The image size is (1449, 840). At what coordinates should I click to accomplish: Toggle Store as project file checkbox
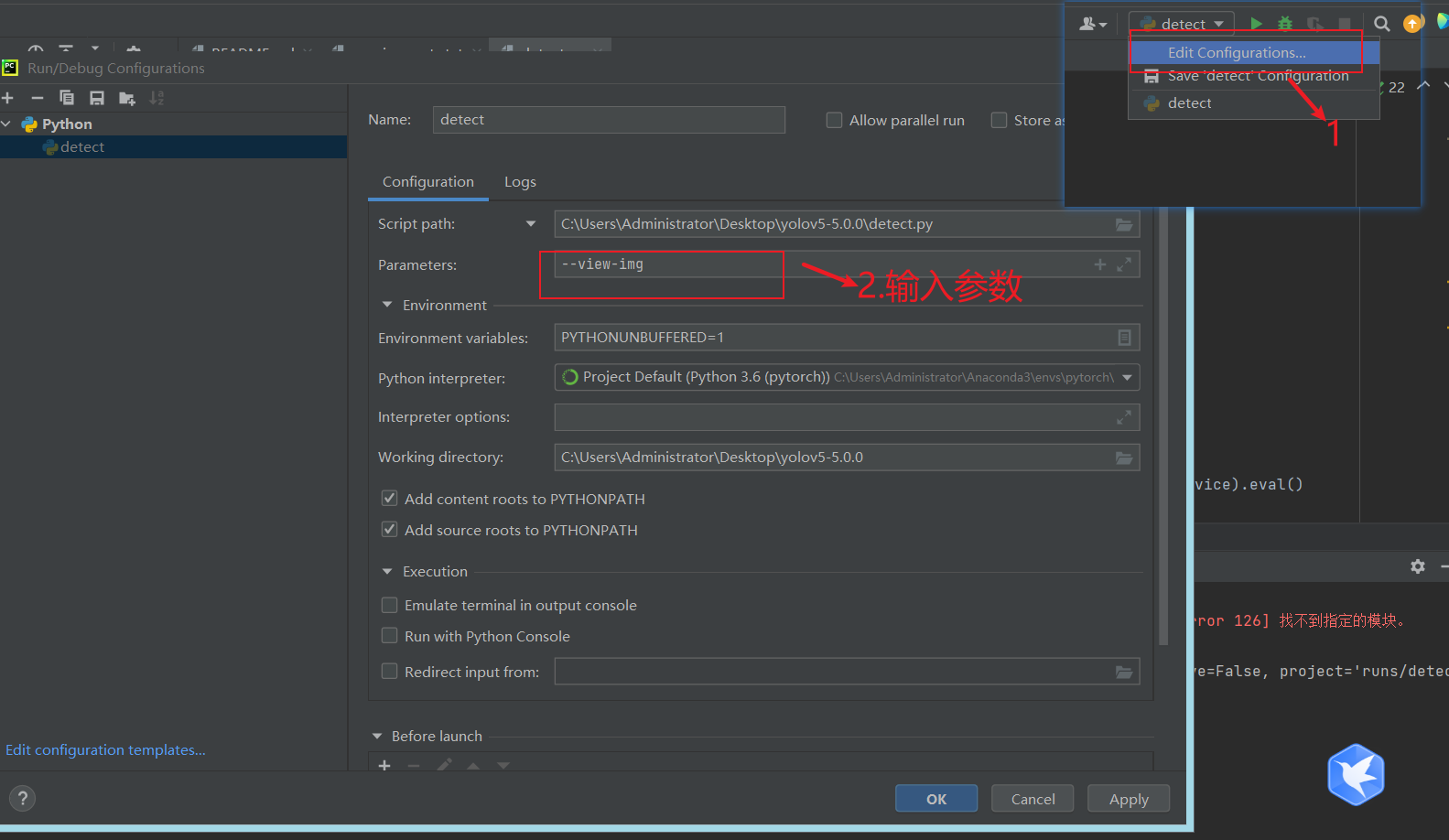click(x=1000, y=120)
